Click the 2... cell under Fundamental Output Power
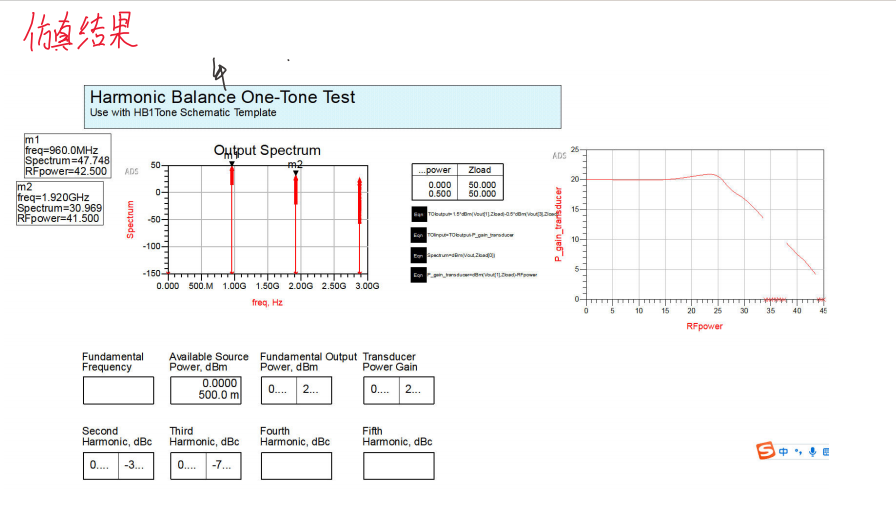The width and height of the screenshot is (896, 520). pyautogui.click(x=314, y=390)
